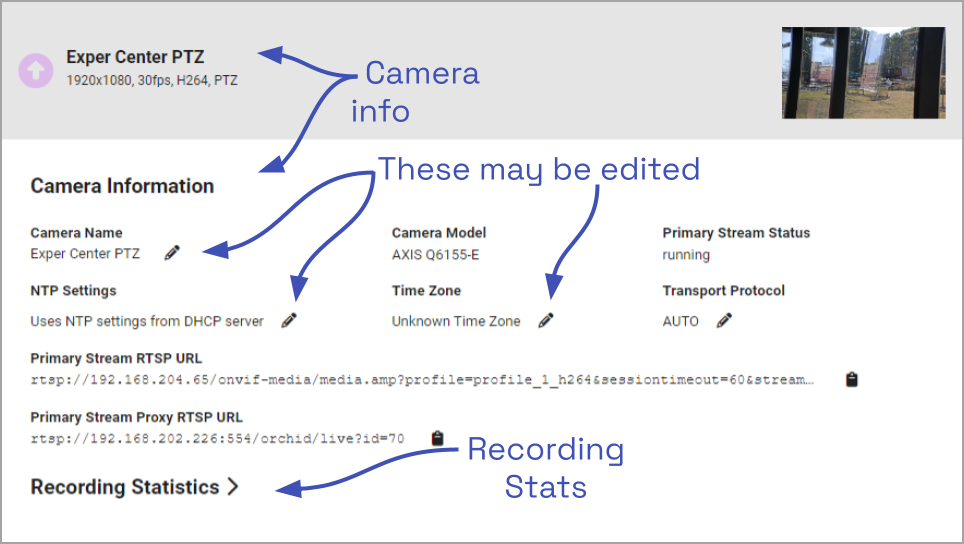This screenshot has height=544, width=964.
Task: Expand the Recording Statistics section chevron
Action: coord(232,486)
